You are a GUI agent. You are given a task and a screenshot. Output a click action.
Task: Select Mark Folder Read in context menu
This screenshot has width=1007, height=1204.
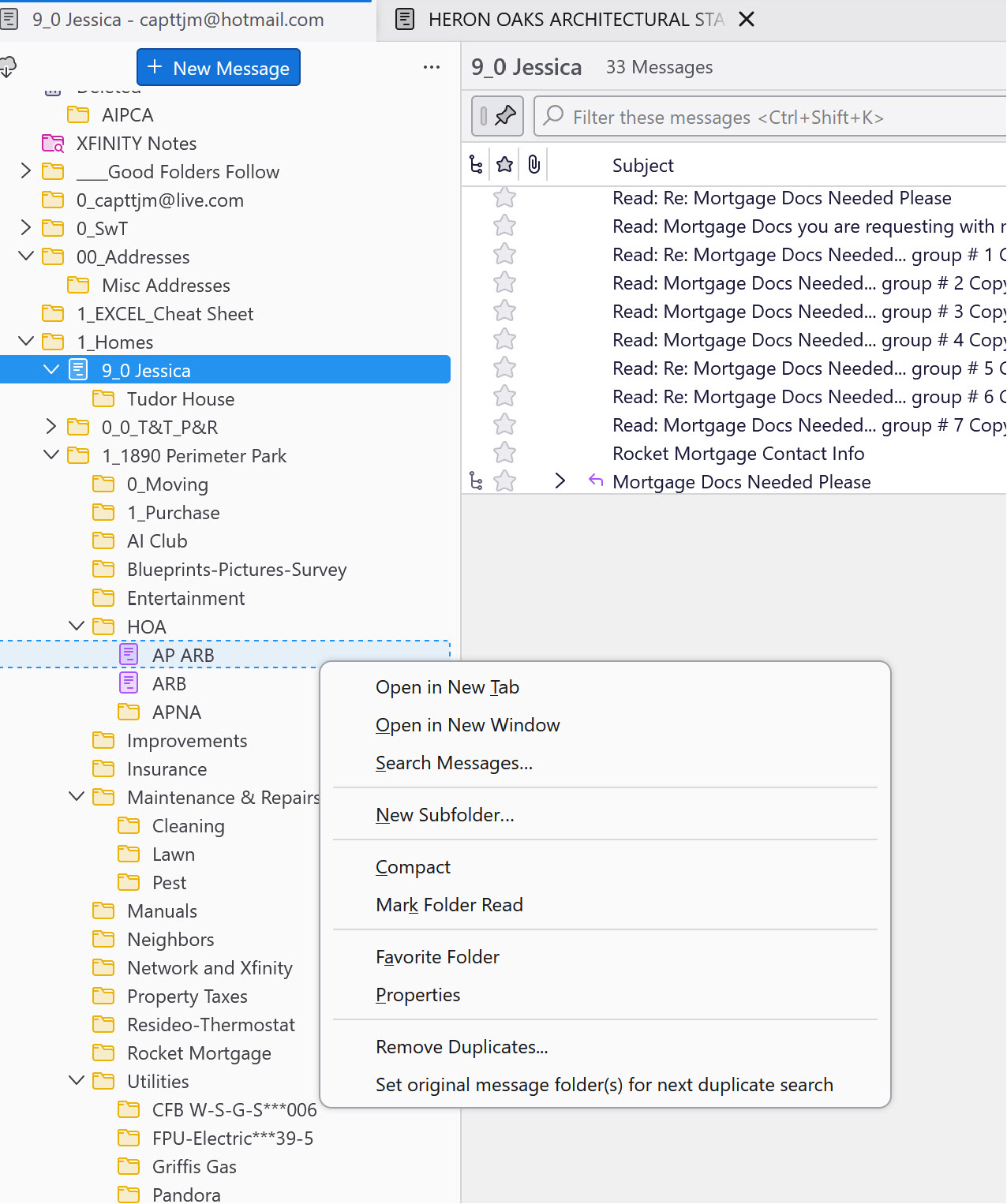pos(449,905)
